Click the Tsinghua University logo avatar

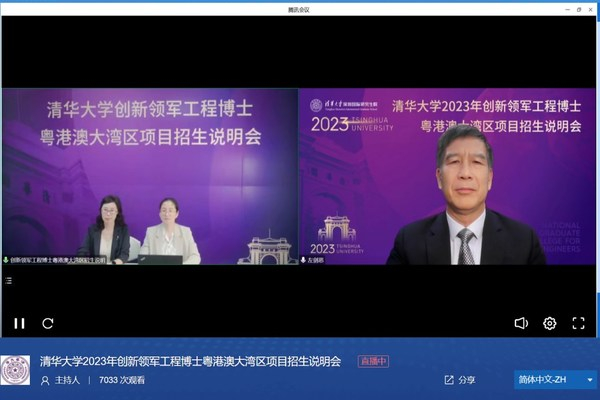(15, 370)
